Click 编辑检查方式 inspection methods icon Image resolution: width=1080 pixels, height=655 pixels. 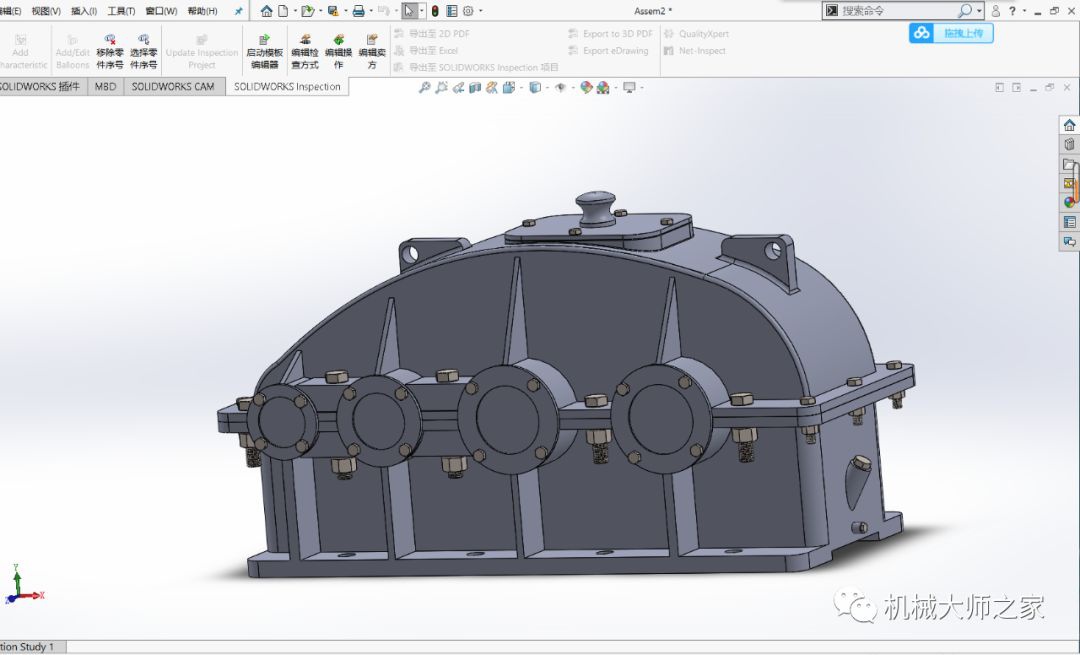(304, 40)
